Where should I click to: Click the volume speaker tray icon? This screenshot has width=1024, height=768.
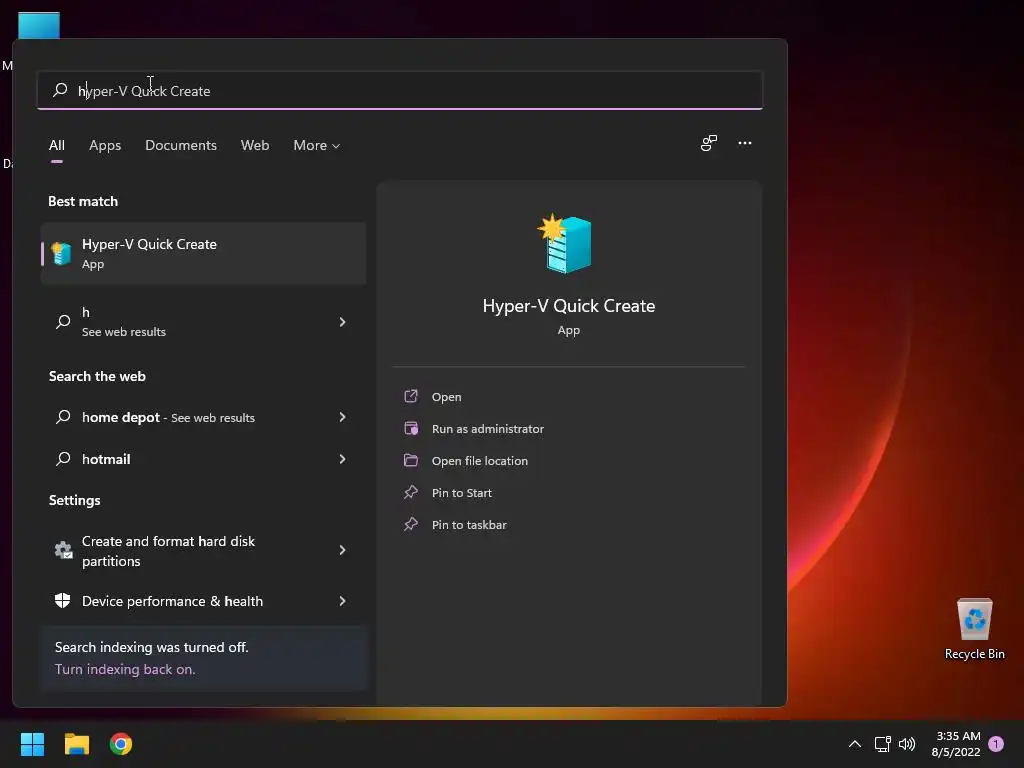click(907, 744)
